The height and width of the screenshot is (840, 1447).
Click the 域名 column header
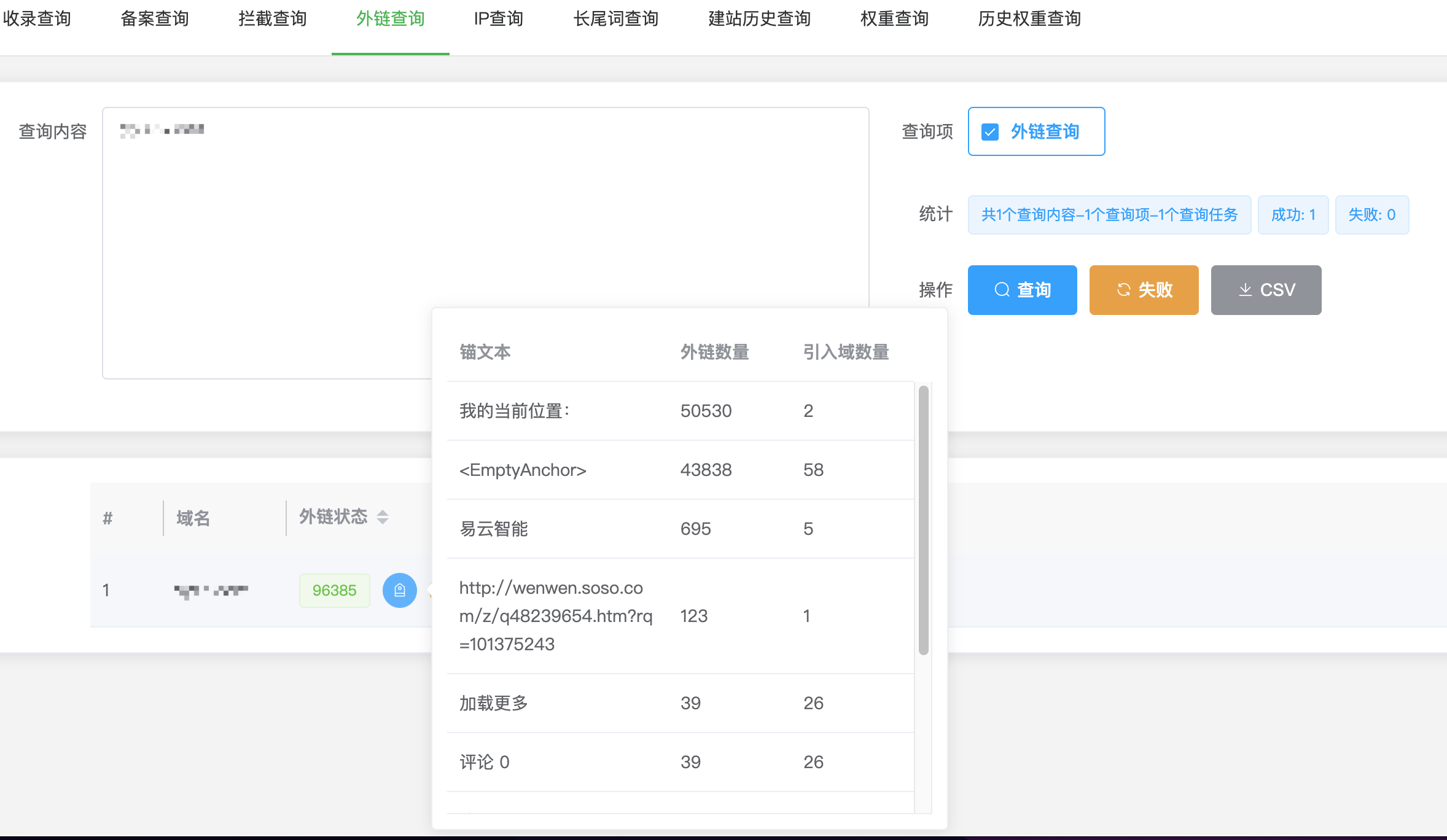[x=193, y=518]
